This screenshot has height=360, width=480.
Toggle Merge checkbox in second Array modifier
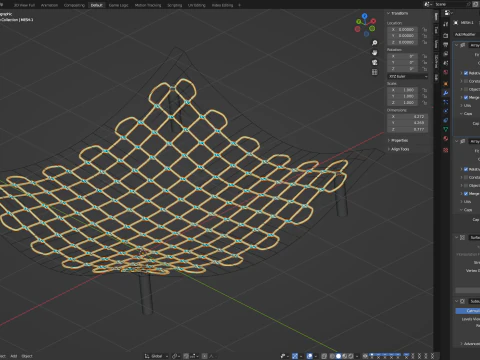466,194
